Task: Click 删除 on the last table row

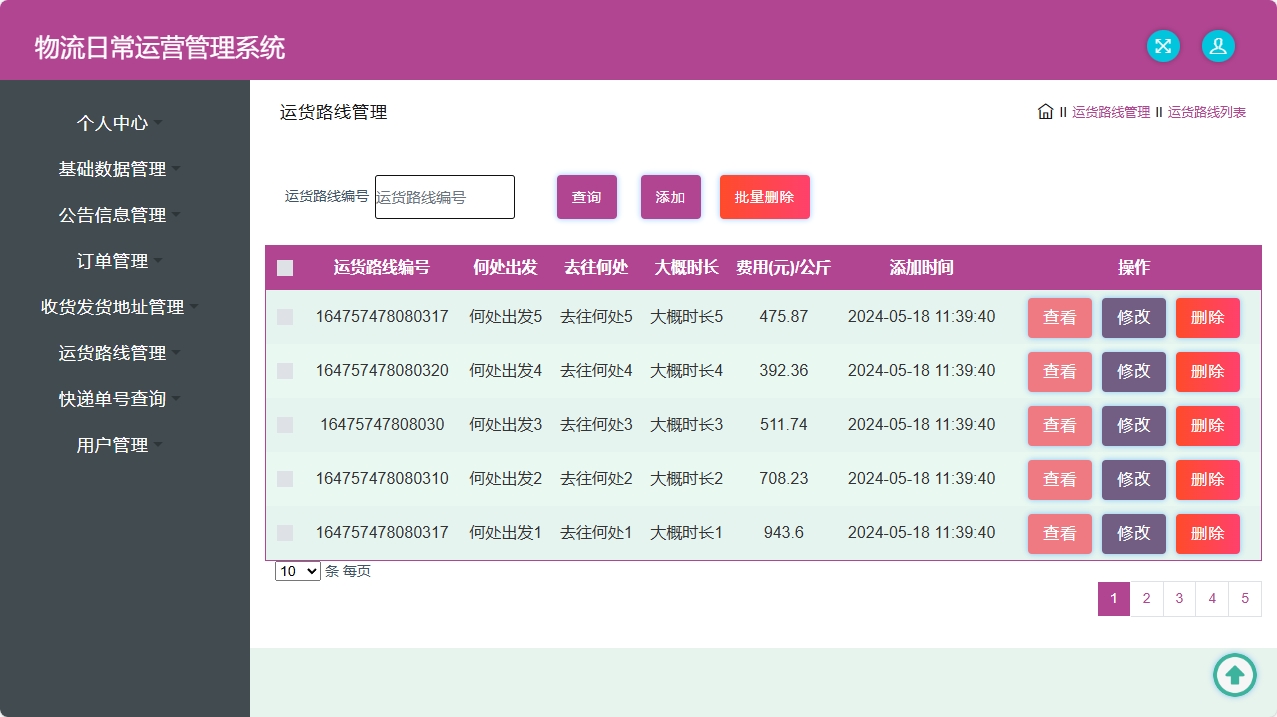Action: click(x=1207, y=533)
